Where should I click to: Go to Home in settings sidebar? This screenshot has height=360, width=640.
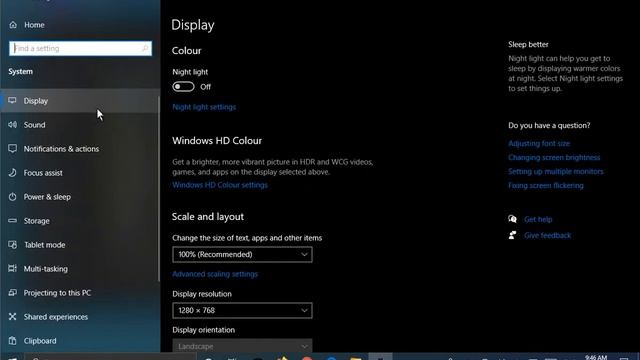pos(34,25)
